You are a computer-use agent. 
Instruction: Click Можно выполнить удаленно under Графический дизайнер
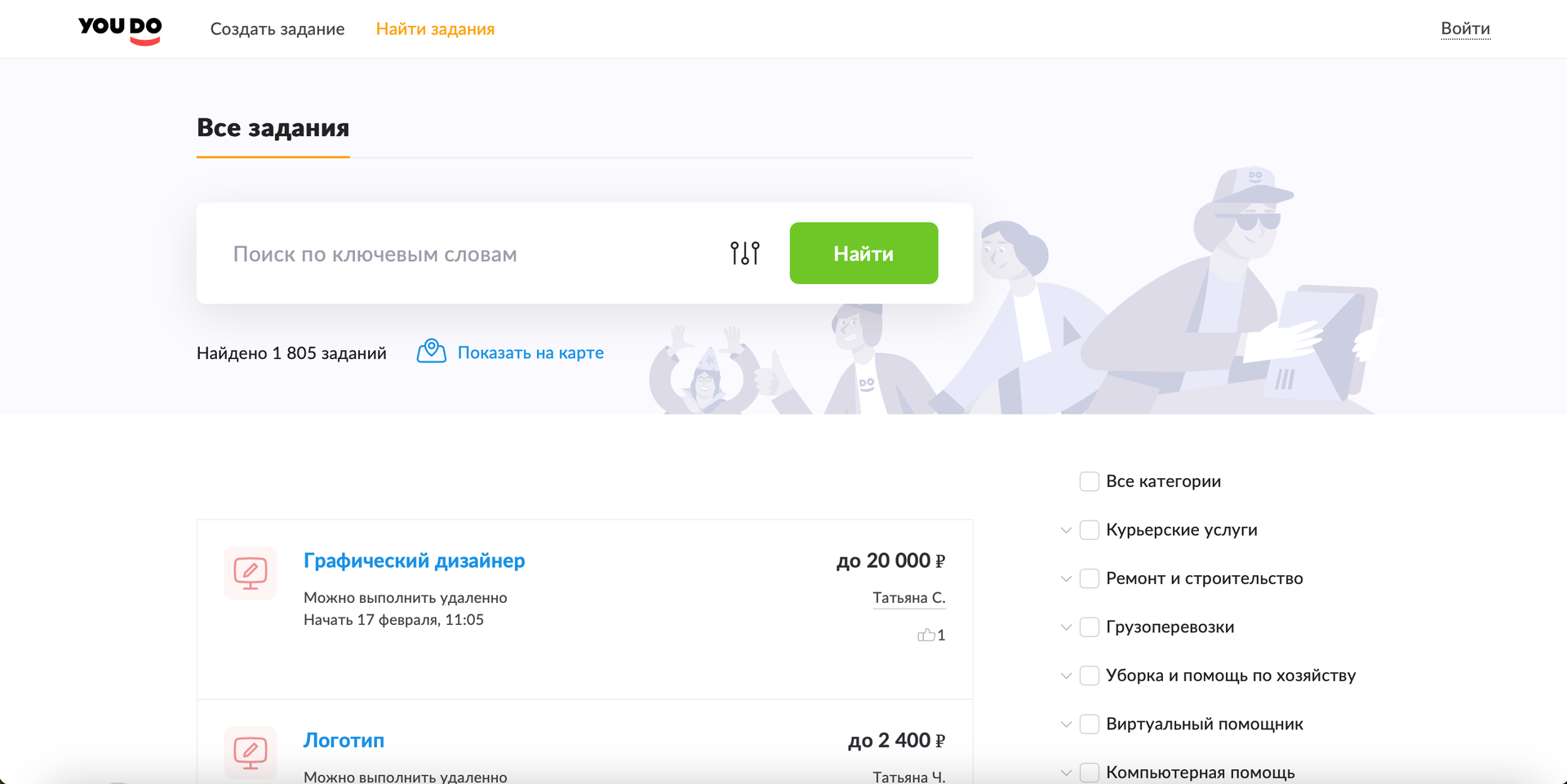pyautogui.click(x=406, y=598)
